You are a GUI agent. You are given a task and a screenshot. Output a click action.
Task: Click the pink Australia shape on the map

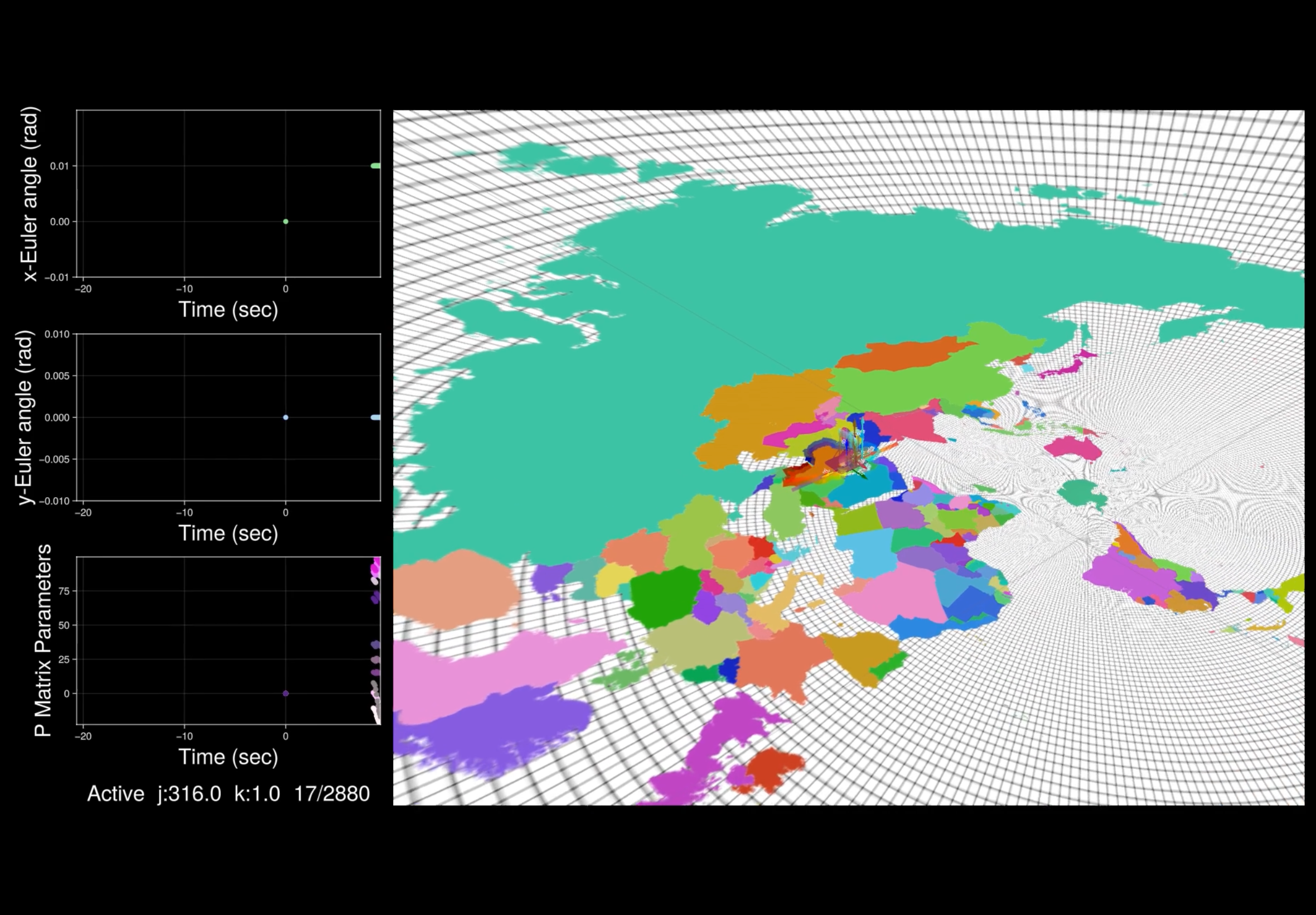click(1071, 447)
